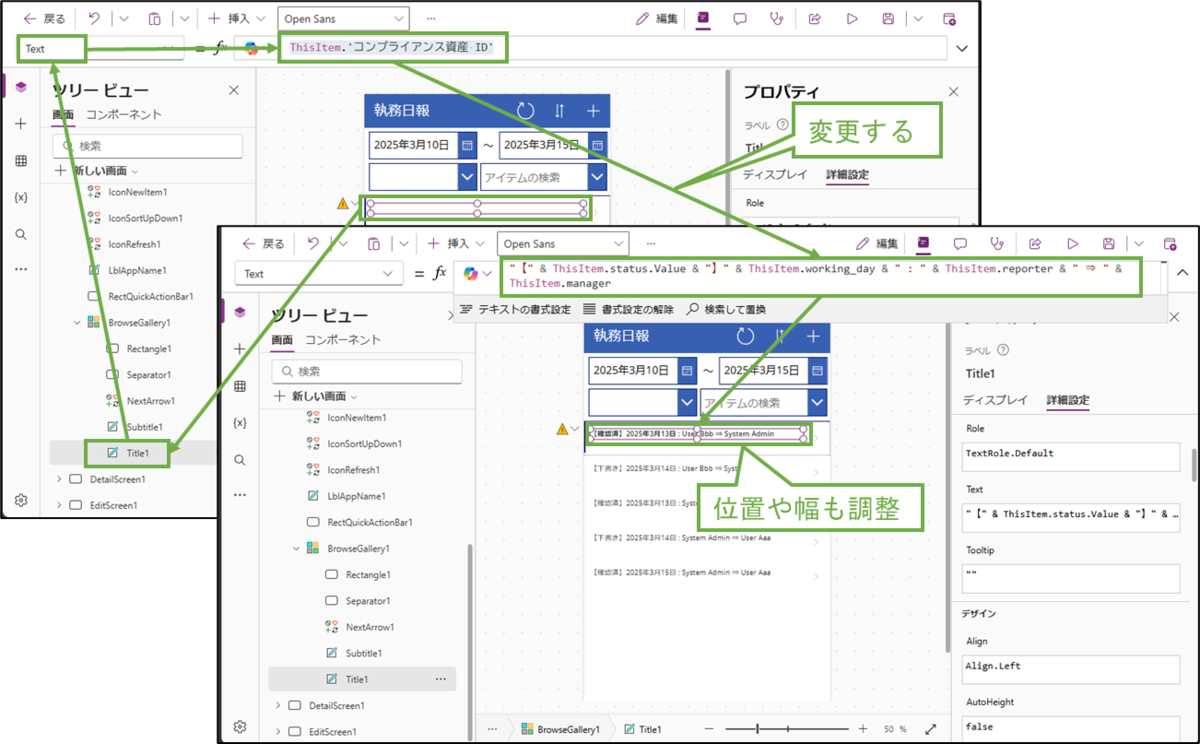Click the Tooltip property field in front window
The width and height of the screenshot is (1200, 744).
pos(1072,579)
